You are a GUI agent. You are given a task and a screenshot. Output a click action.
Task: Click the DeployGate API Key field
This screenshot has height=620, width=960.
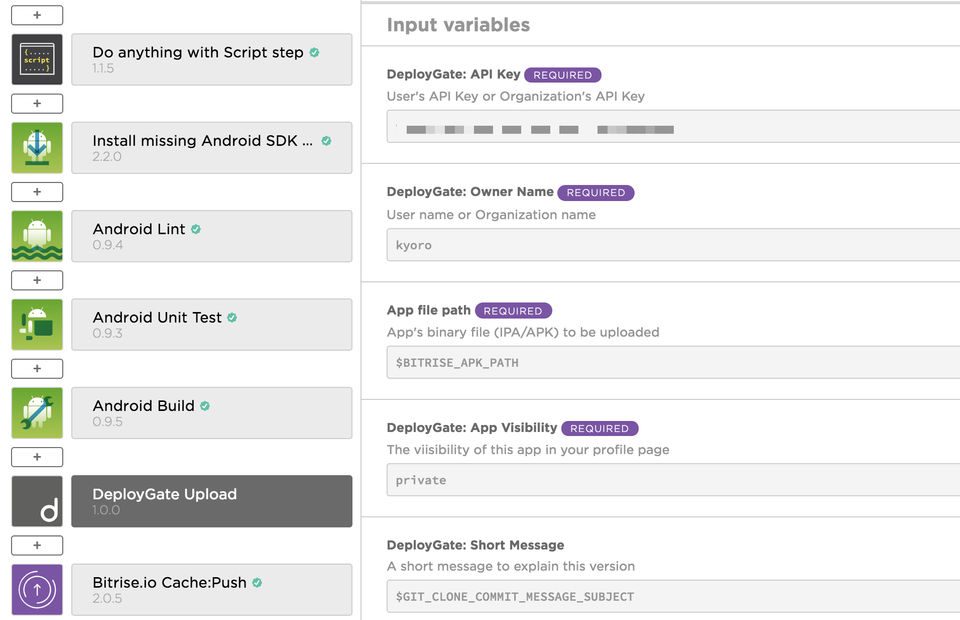[x=672, y=129]
